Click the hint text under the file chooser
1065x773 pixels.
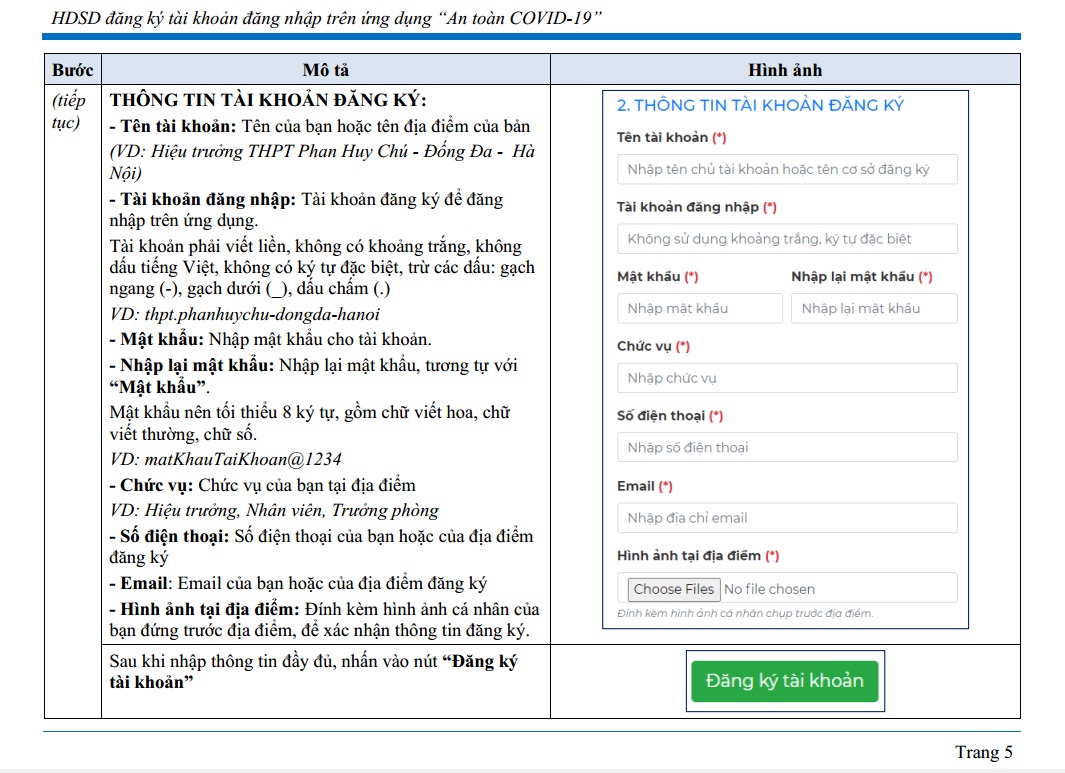[744, 613]
